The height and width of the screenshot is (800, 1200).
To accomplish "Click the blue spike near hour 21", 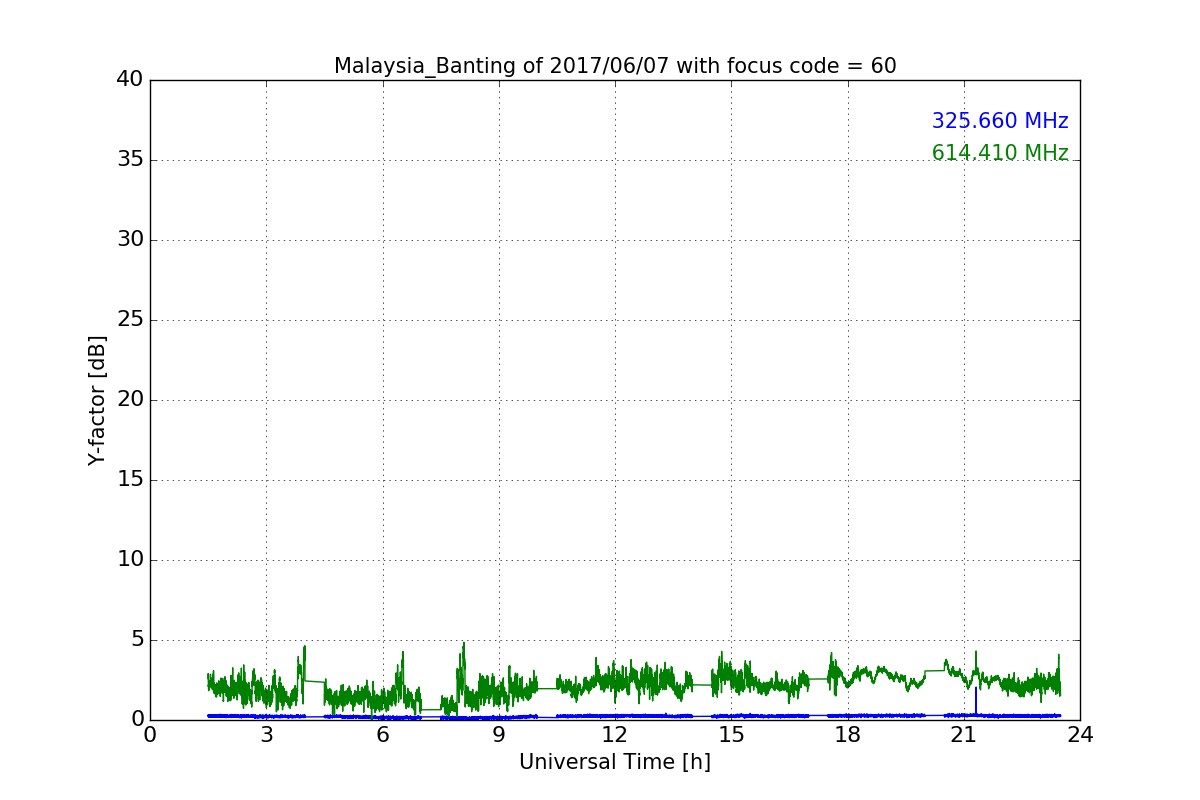I will click(x=976, y=699).
